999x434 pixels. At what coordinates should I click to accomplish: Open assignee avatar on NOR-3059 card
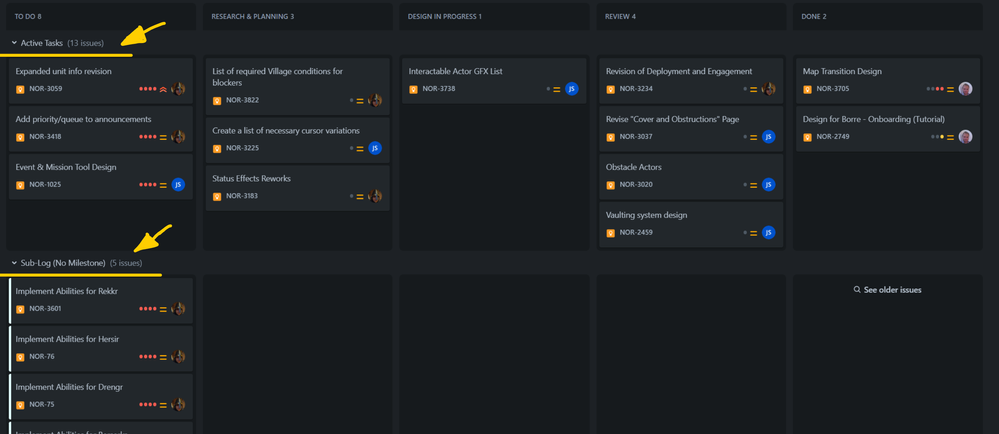(178, 89)
